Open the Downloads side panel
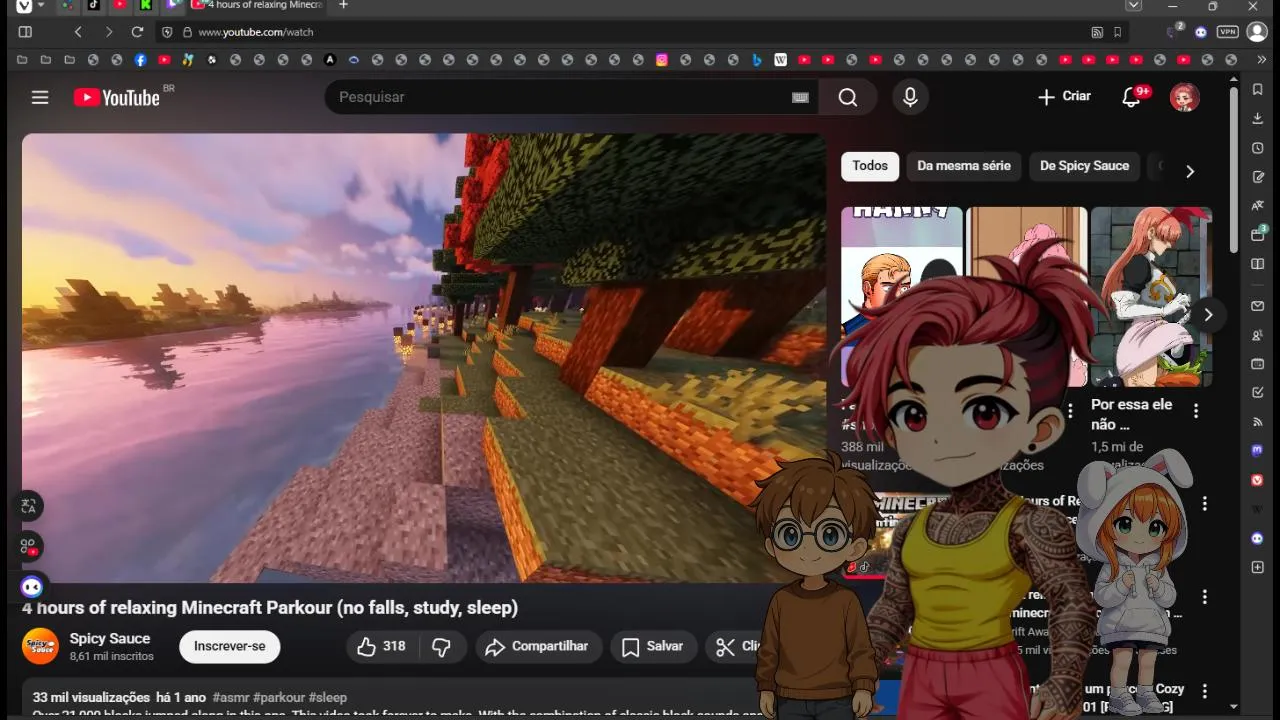The image size is (1280, 720). [x=1258, y=118]
